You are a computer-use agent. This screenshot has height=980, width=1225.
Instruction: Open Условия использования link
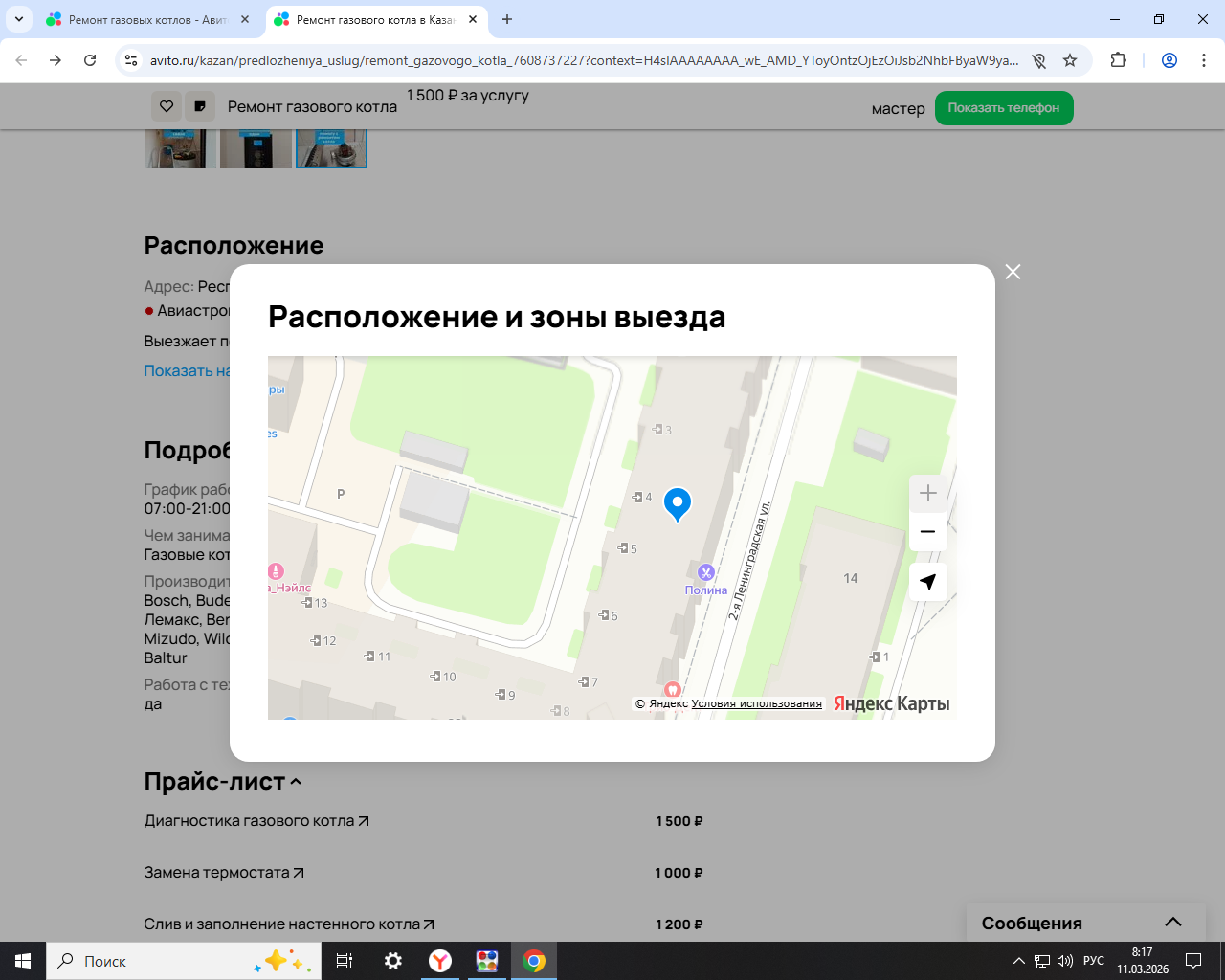[756, 703]
